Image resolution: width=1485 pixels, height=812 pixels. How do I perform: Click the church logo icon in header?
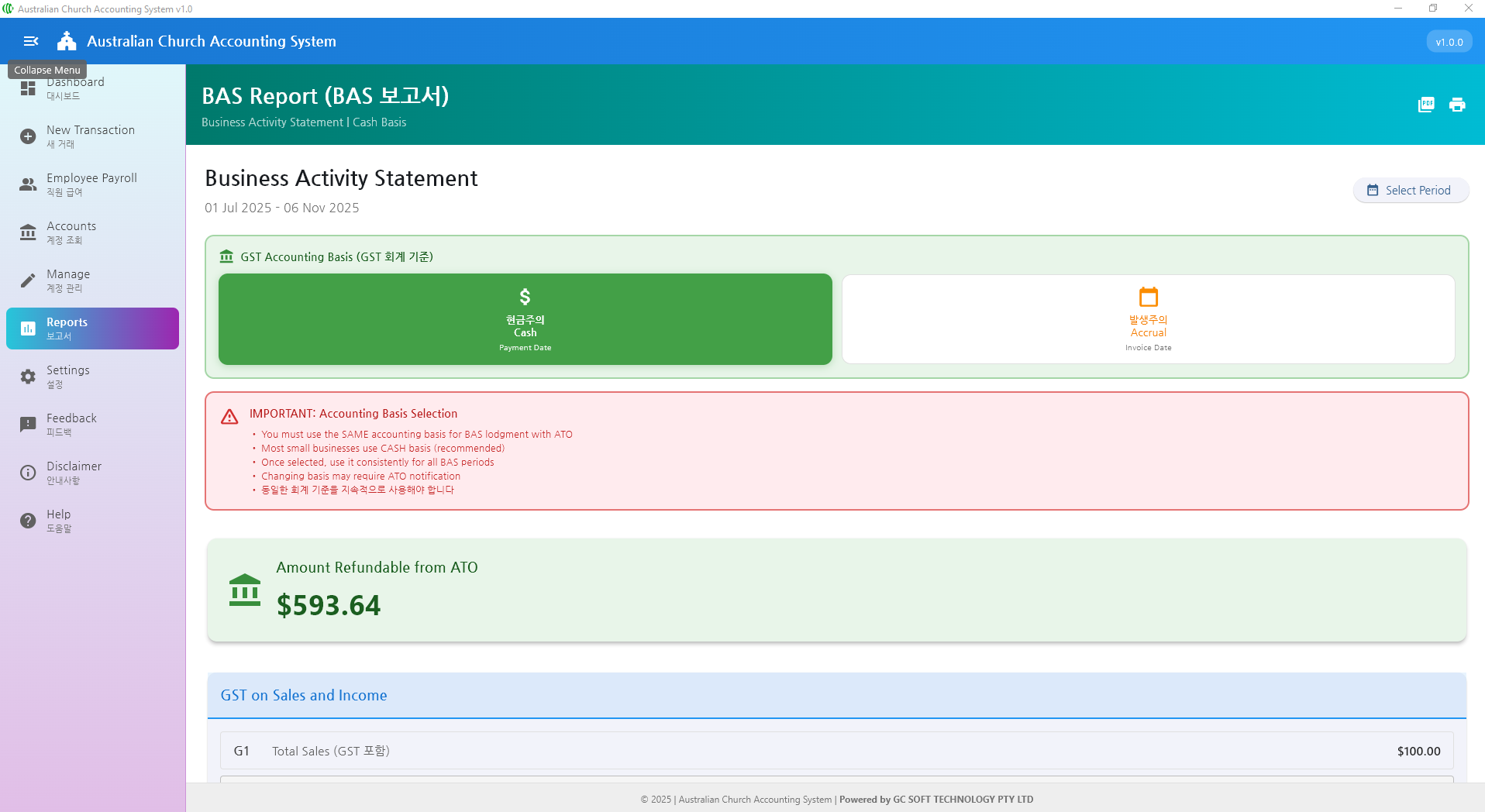click(67, 41)
